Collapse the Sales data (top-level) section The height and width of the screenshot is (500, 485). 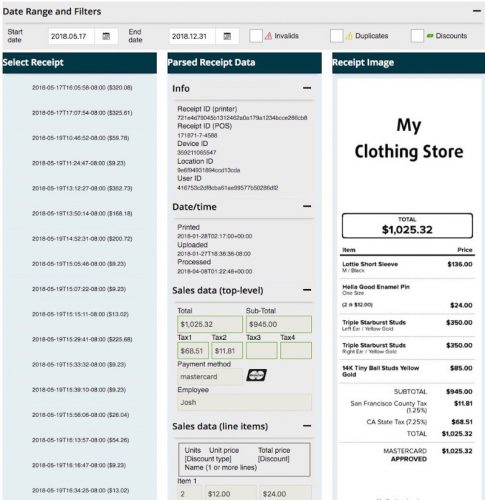307,290
